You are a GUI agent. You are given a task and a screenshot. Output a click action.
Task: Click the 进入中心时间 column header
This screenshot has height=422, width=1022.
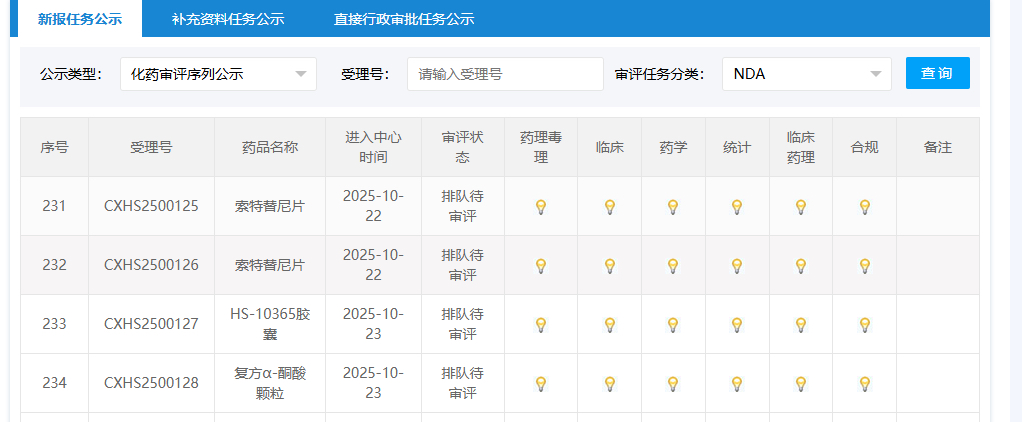point(373,147)
